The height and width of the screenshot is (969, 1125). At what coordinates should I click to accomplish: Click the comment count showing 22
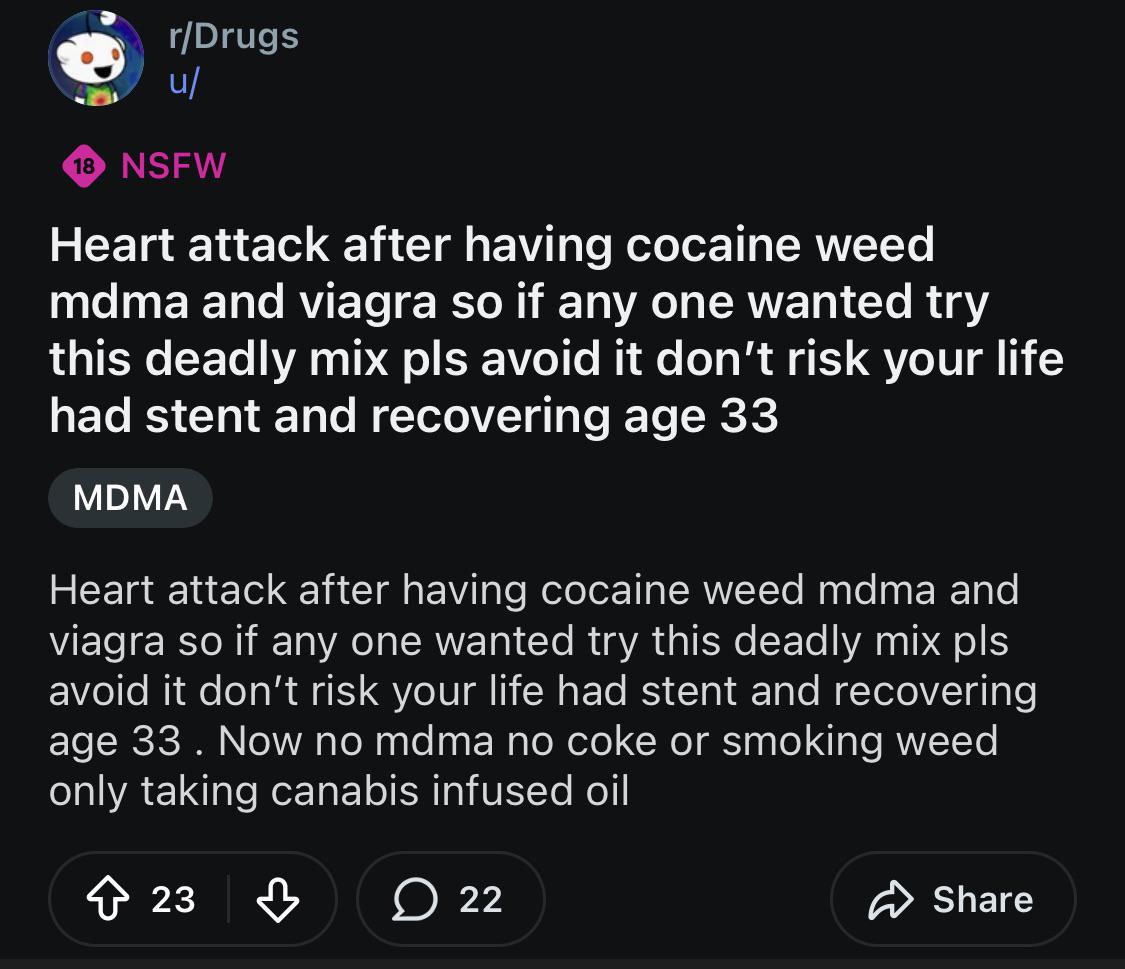pos(480,899)
